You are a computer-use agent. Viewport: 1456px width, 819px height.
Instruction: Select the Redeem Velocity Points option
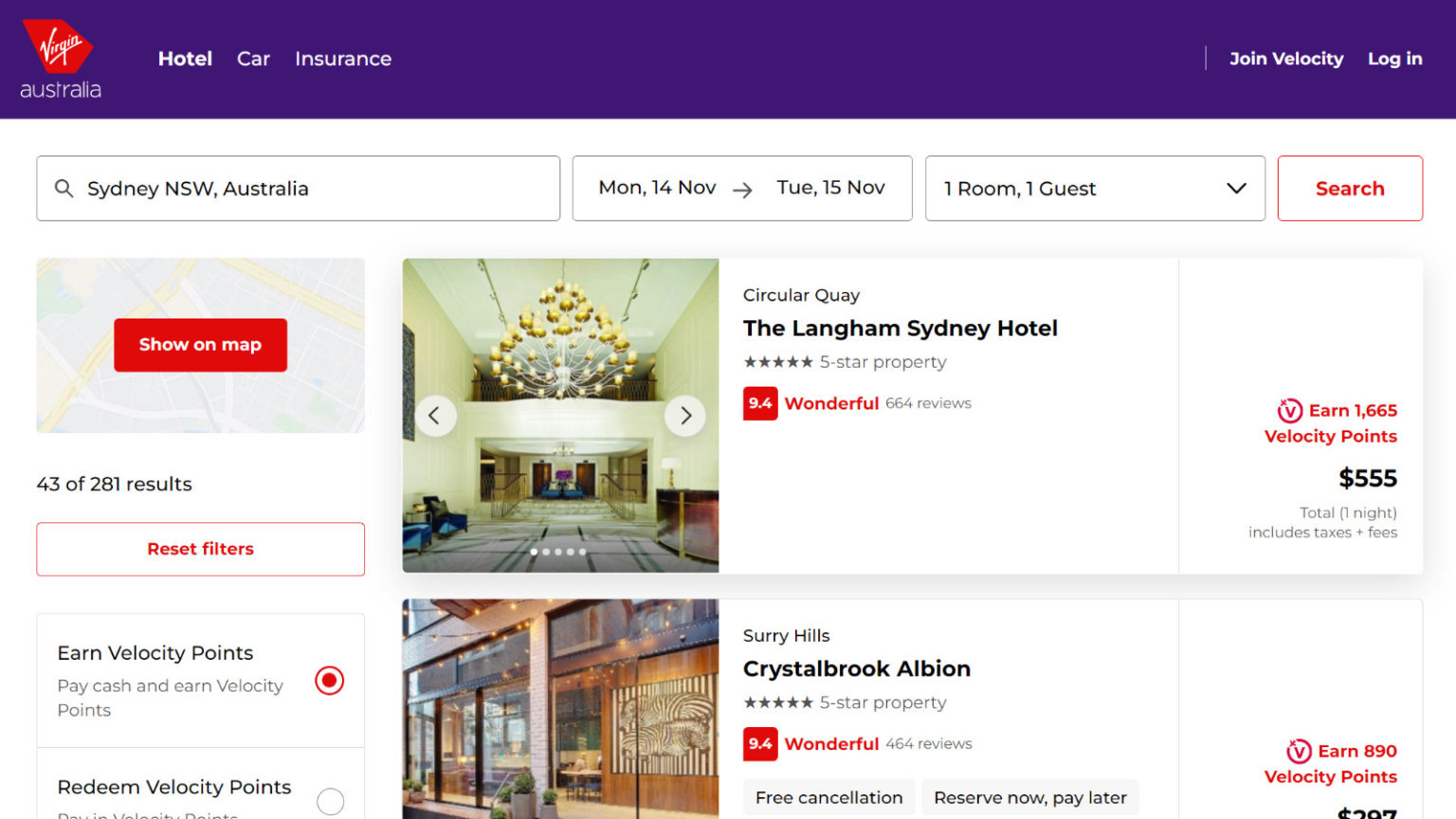click(x=330, y=801)
